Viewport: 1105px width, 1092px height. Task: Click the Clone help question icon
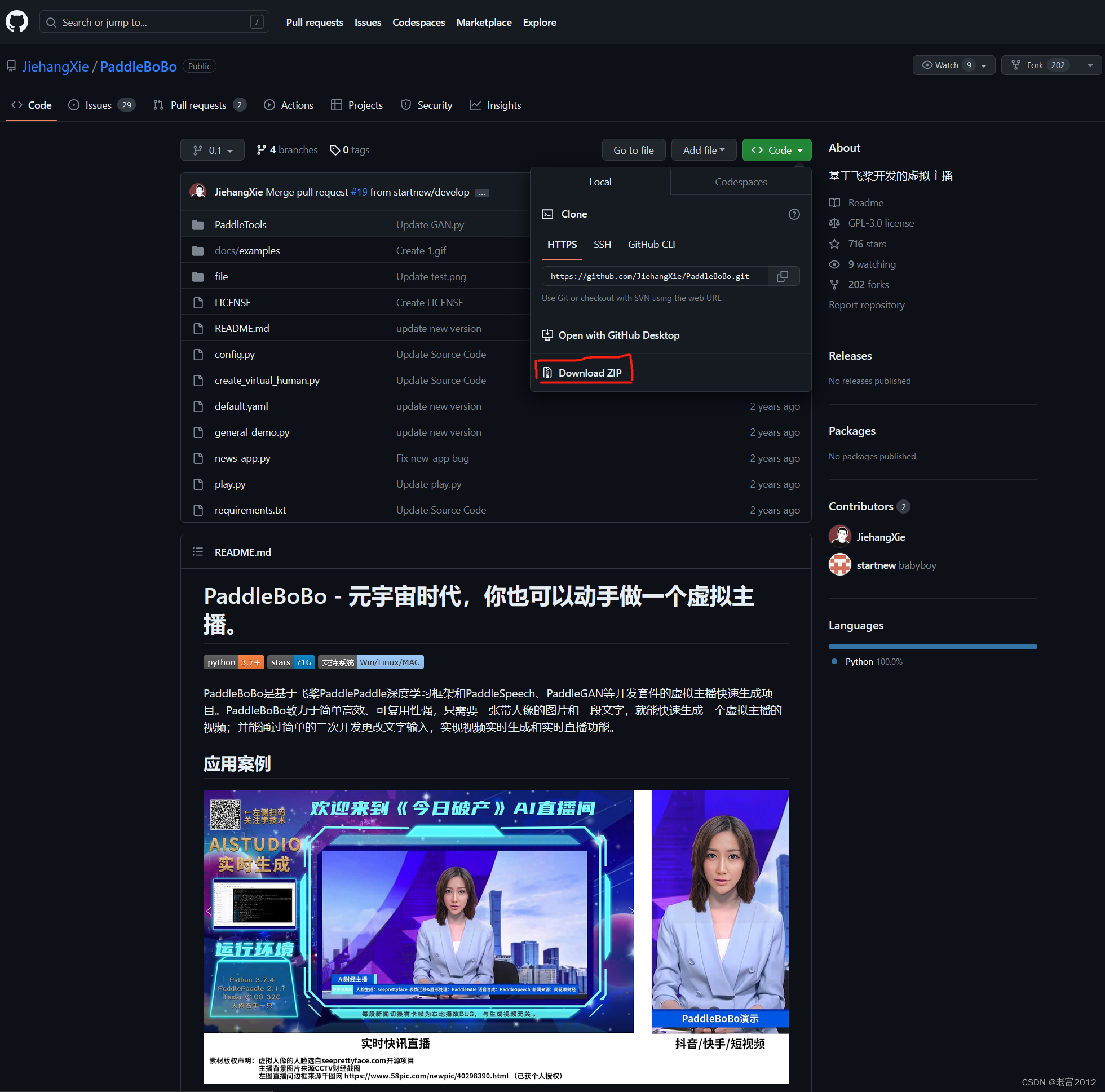pyautogui.click(x=793, y=214)
